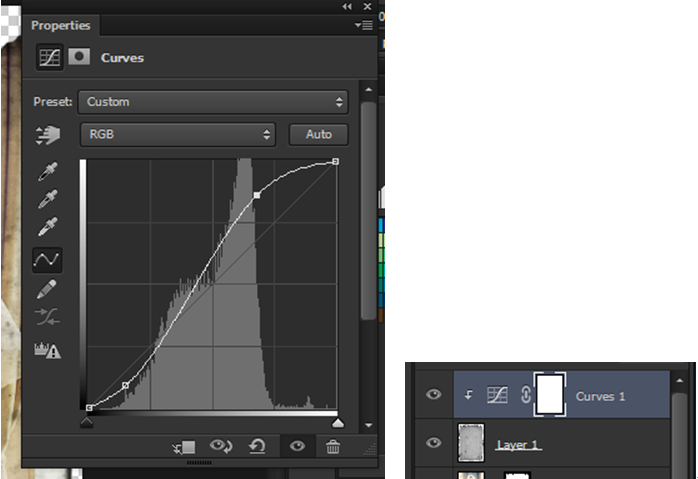Click the Auto button
The image size is (698, 479).
tap(319, 134)
